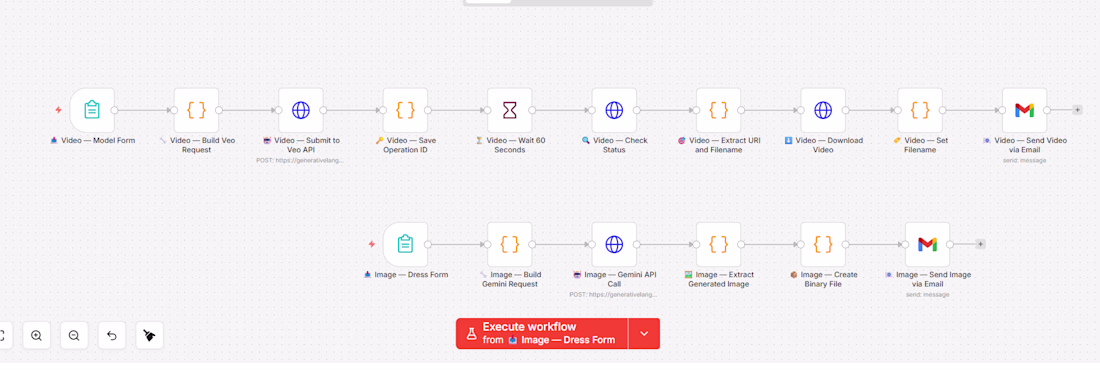
Task: Click output connector of Video — Model Form node
Action: click(114, 110)
